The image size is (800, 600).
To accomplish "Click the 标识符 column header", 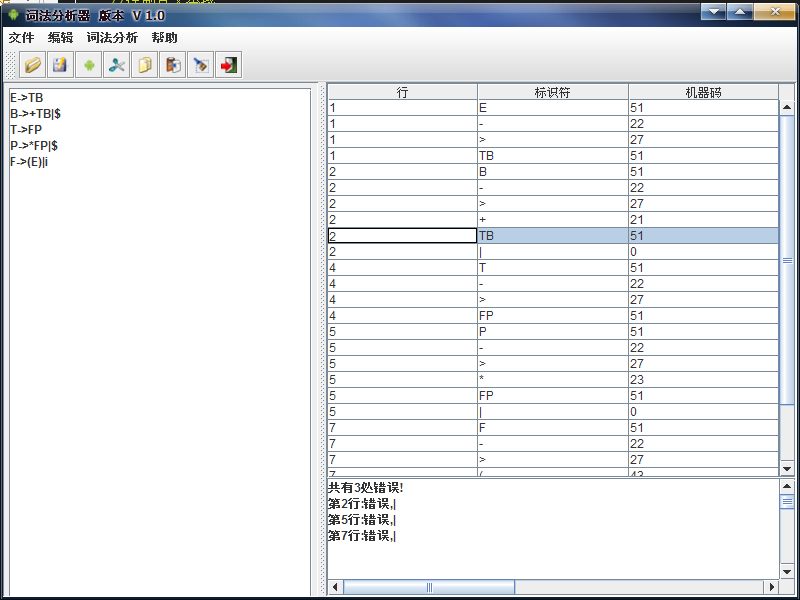I will 553,92.
